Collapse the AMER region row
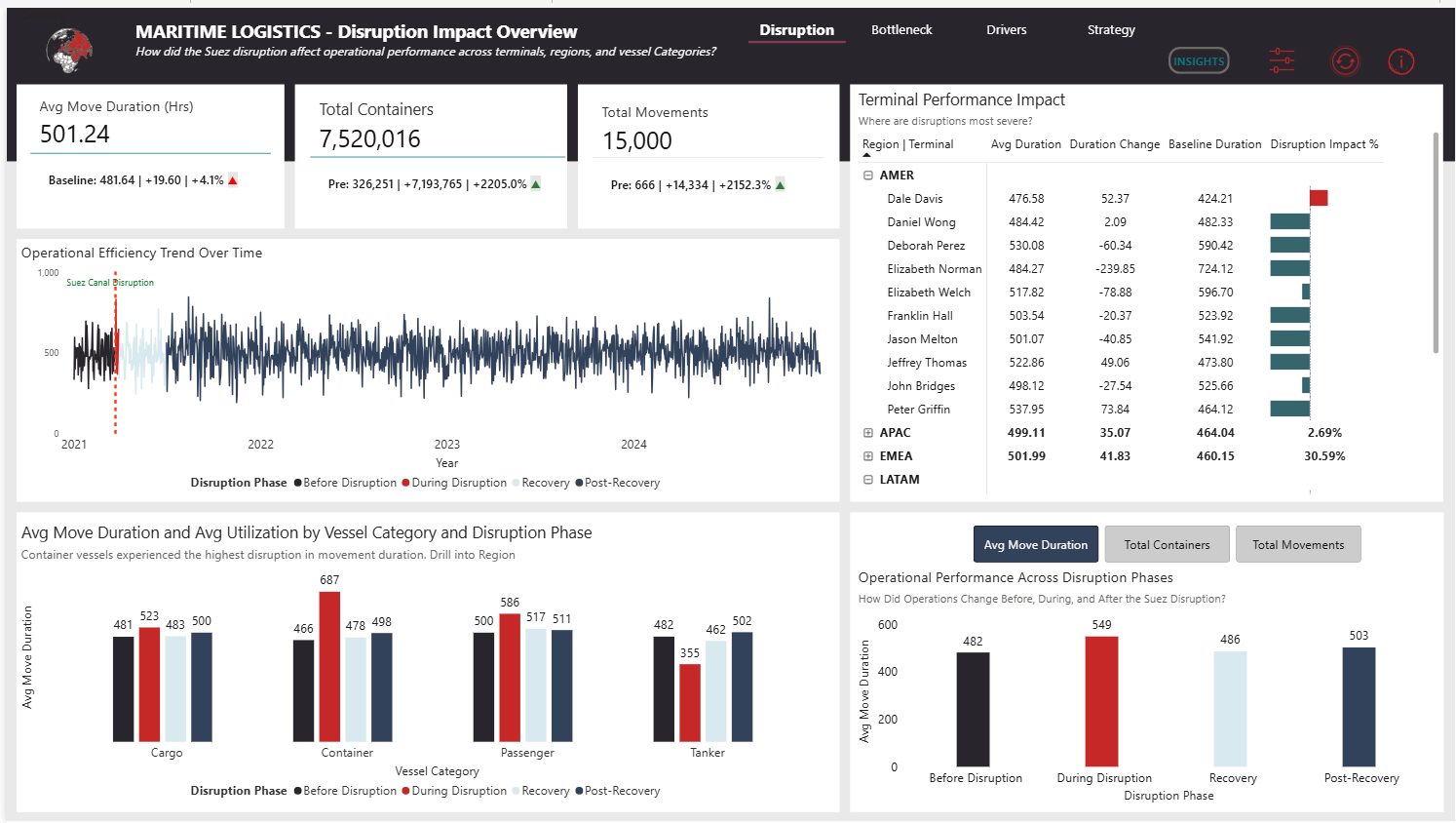1456x823 pixels. pyautogui.click(x=868, y=176)
